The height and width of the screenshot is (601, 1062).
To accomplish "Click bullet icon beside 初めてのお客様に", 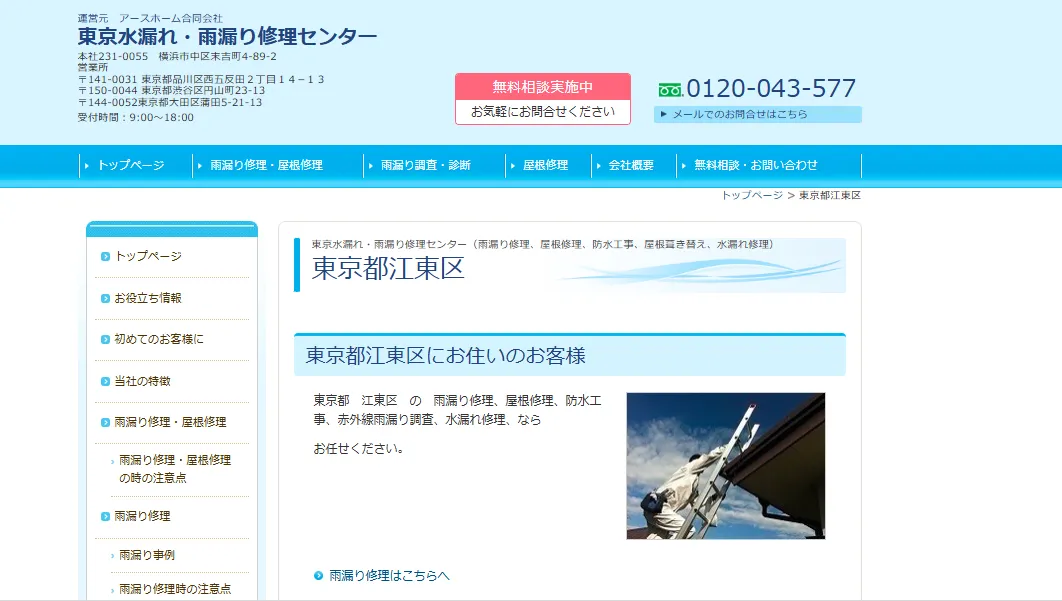I will point(105,340).
